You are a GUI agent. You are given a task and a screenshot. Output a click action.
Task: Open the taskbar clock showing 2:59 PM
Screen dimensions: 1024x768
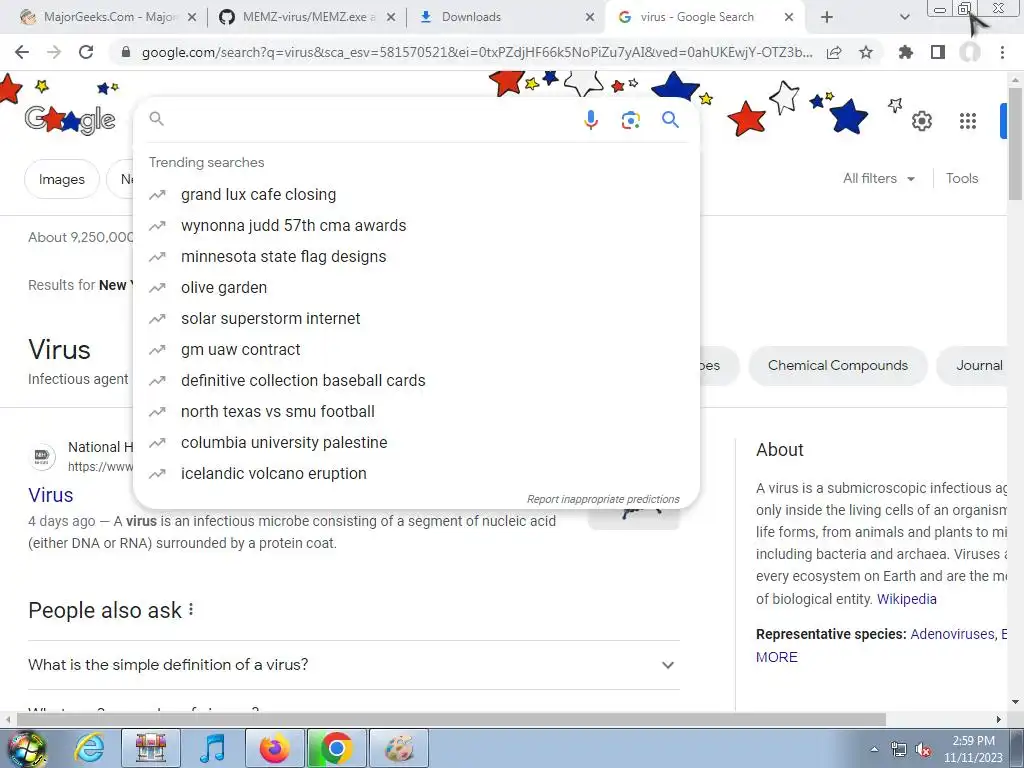click(973, 749)
